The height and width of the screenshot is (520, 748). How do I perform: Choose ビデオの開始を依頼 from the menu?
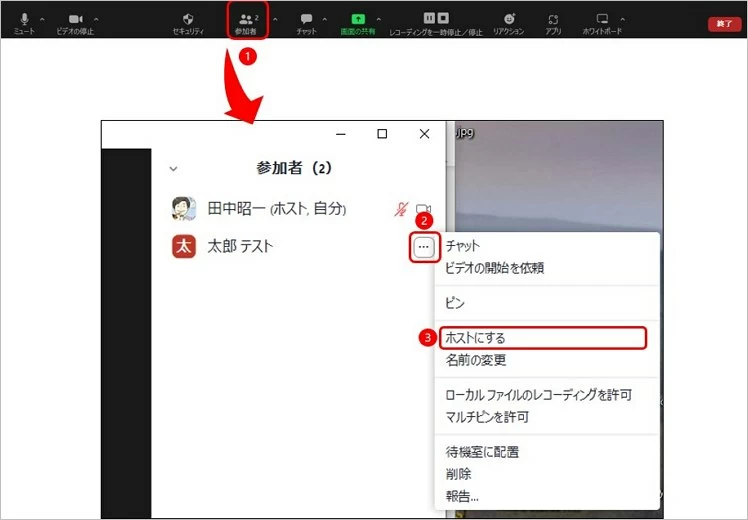pos(494,268)
